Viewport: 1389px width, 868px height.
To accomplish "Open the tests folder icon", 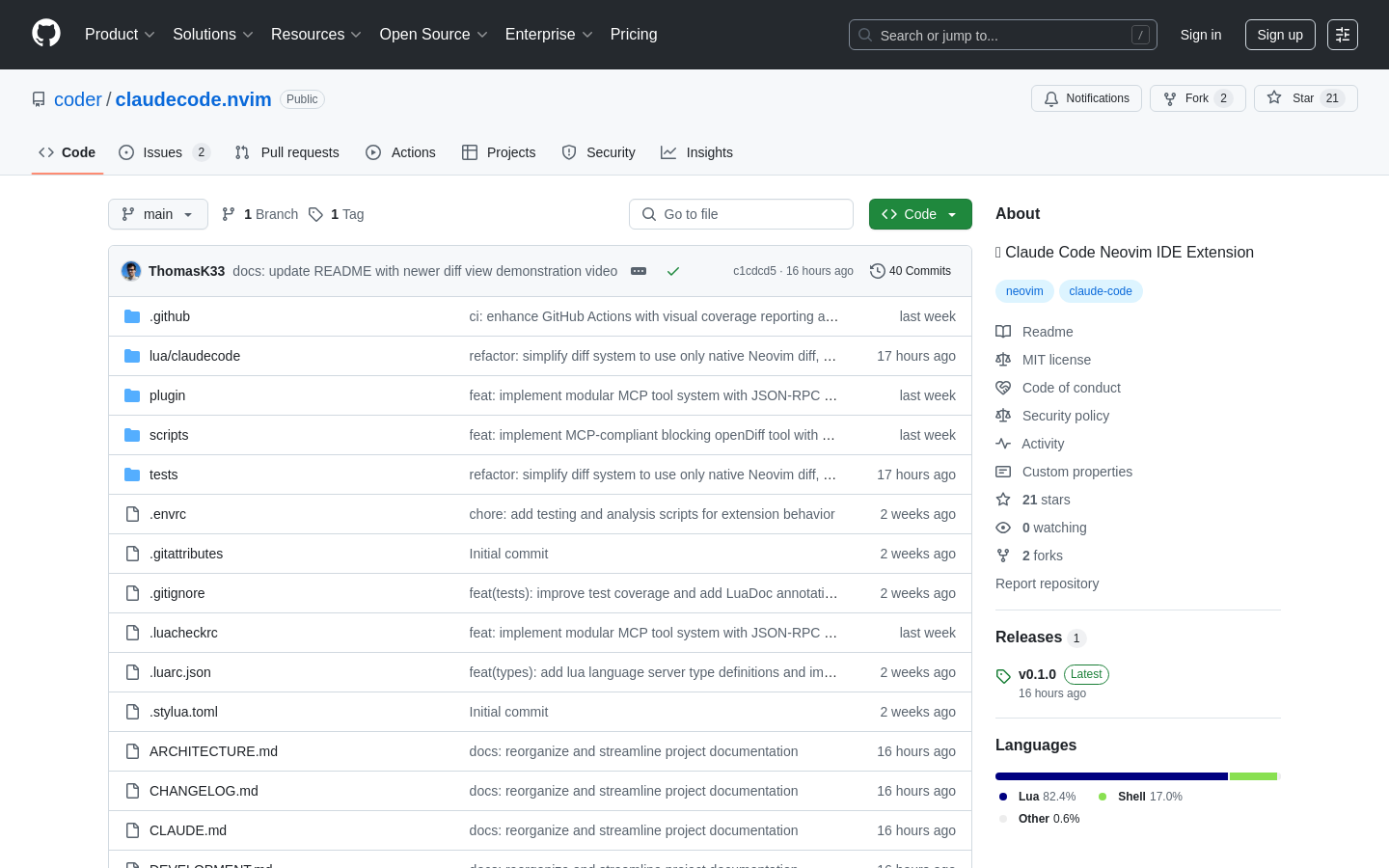I will point(132,475).
